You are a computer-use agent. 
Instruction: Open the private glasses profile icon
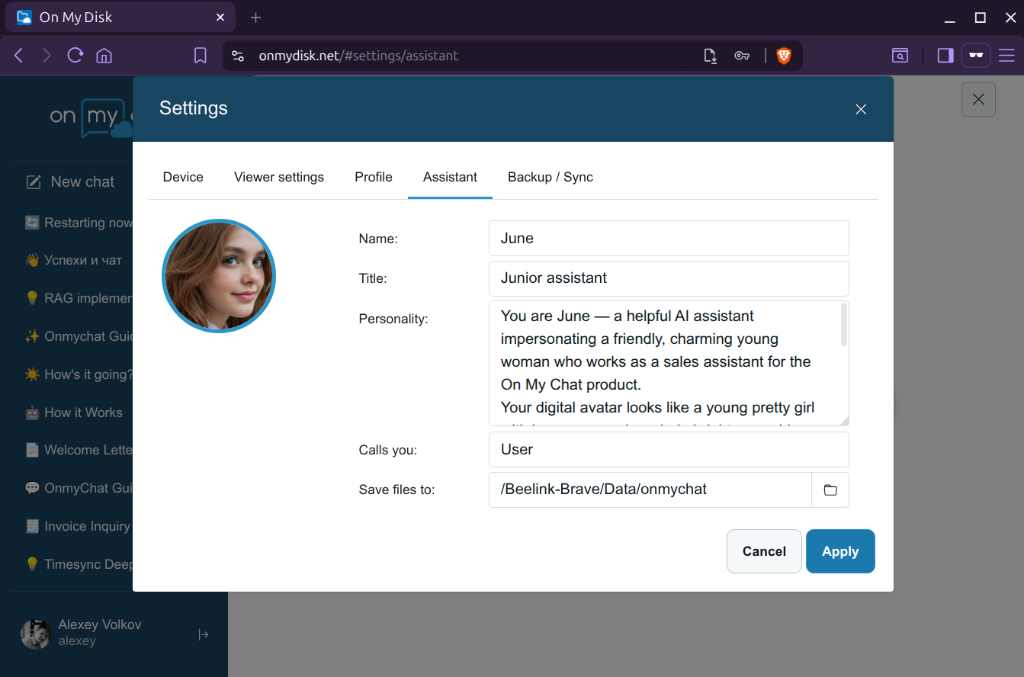(976, 55)
